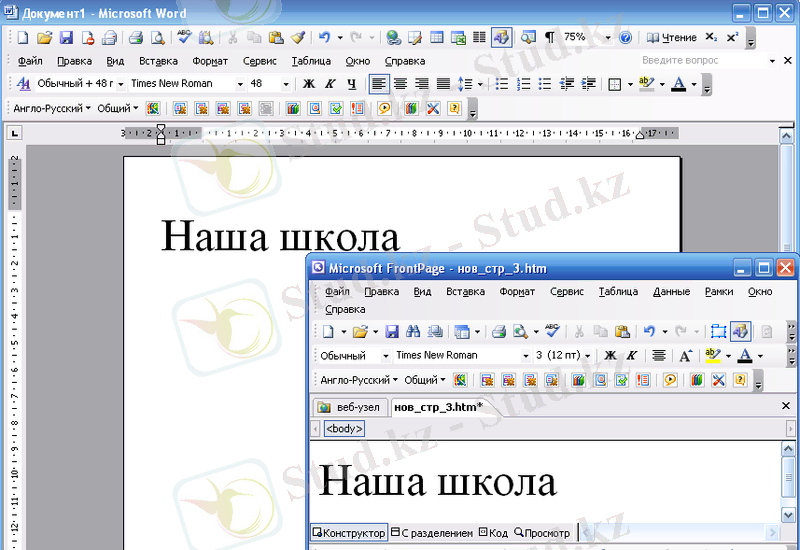This screenshot has width=800, height=550.
Task: Open Word Help question mark icon
Action: click(x=625, y=37)
